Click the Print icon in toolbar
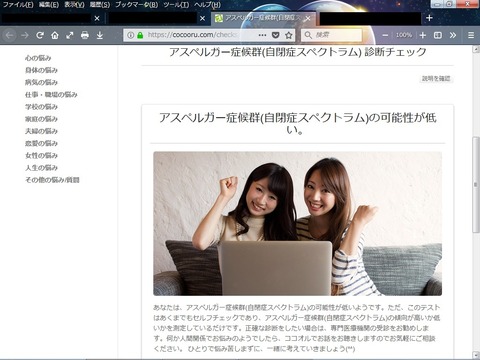The image size is (480, 360). [85, 35]
